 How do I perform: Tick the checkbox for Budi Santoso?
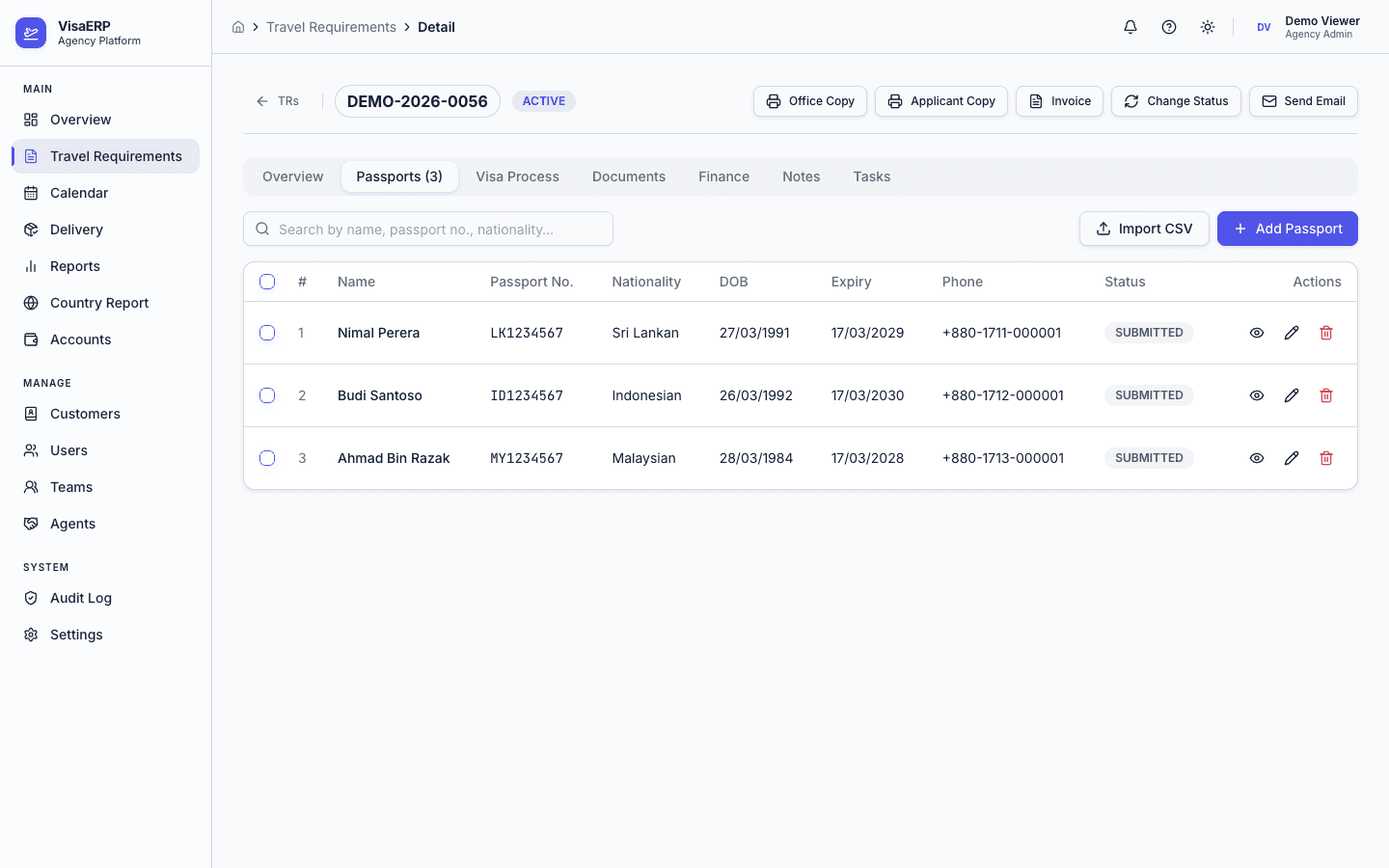click(267, 395)
